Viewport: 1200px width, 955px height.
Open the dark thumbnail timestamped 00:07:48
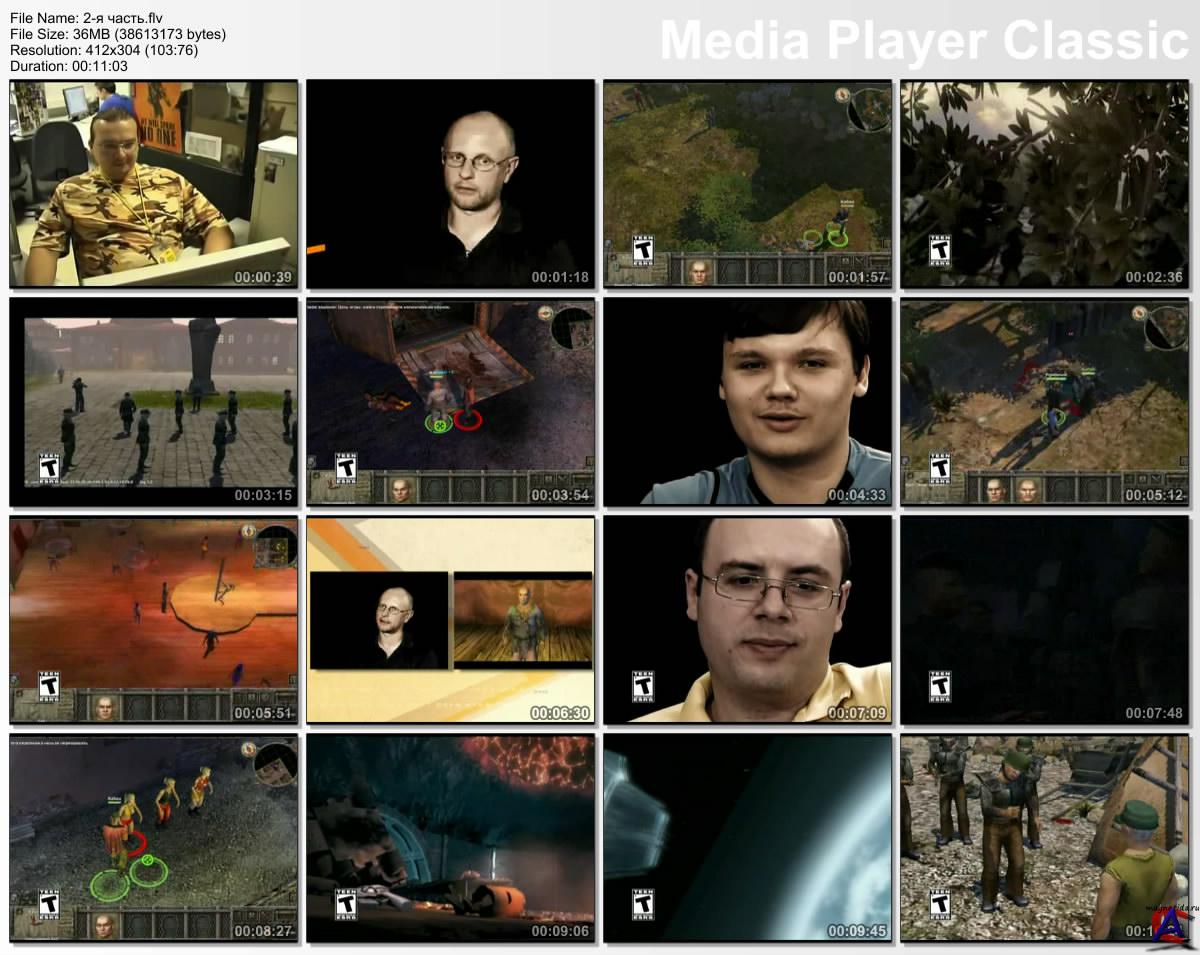pos(1044,620)
